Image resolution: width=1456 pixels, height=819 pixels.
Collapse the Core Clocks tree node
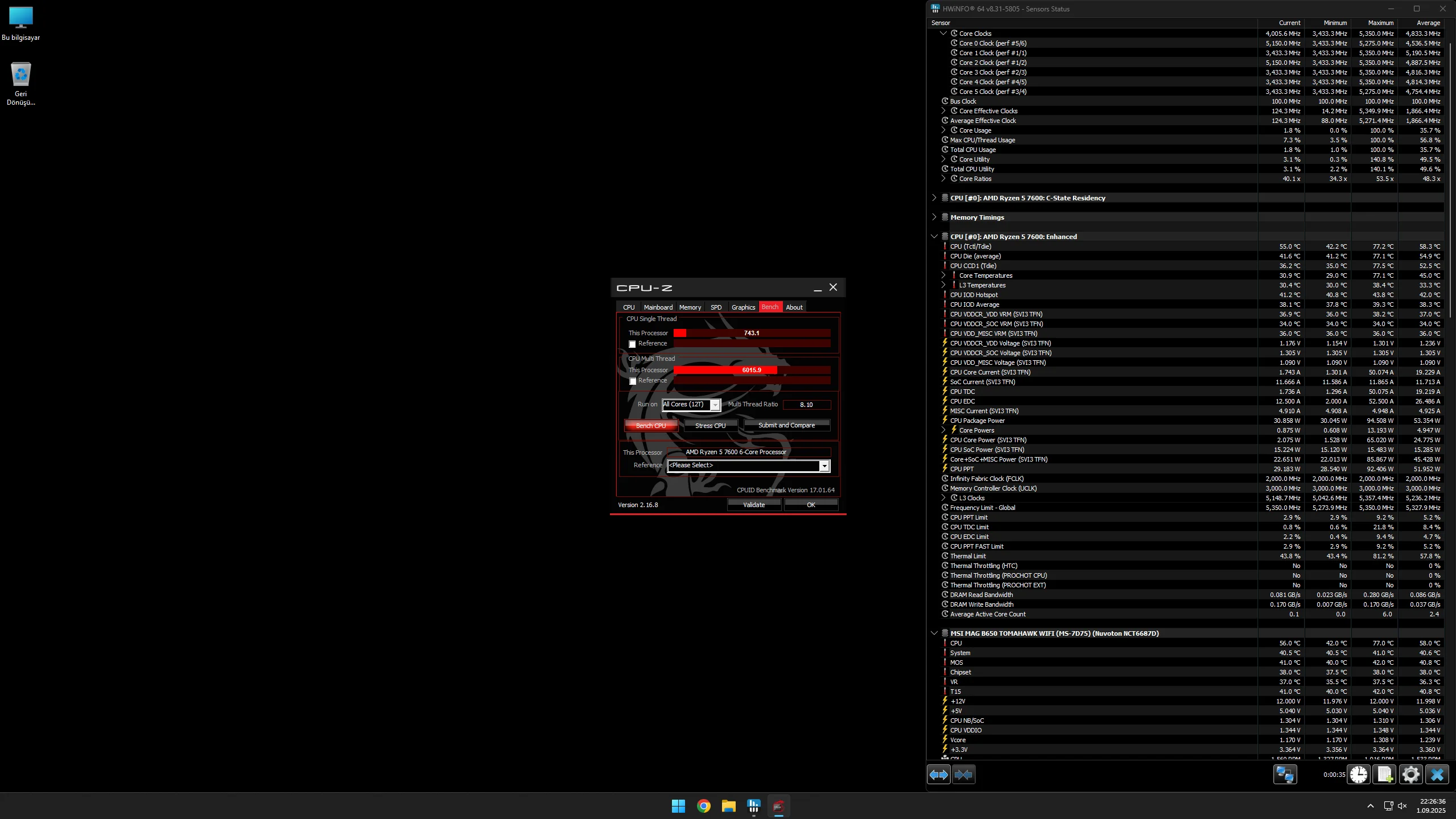(943, 34)
